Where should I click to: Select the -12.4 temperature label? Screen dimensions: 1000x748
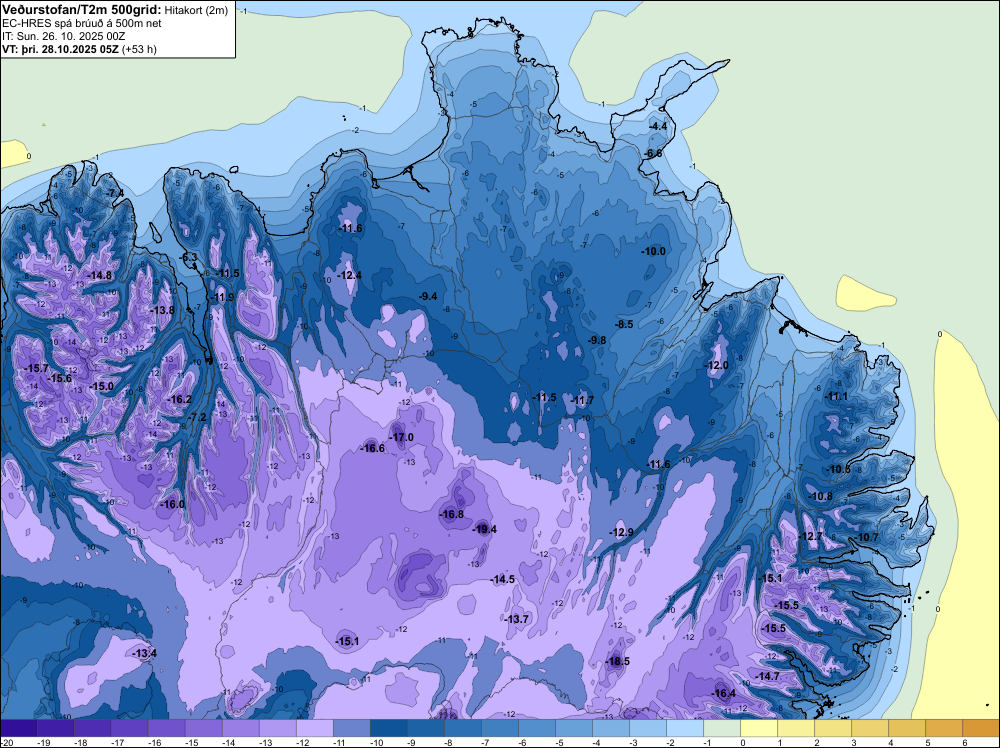click(349, 275)
